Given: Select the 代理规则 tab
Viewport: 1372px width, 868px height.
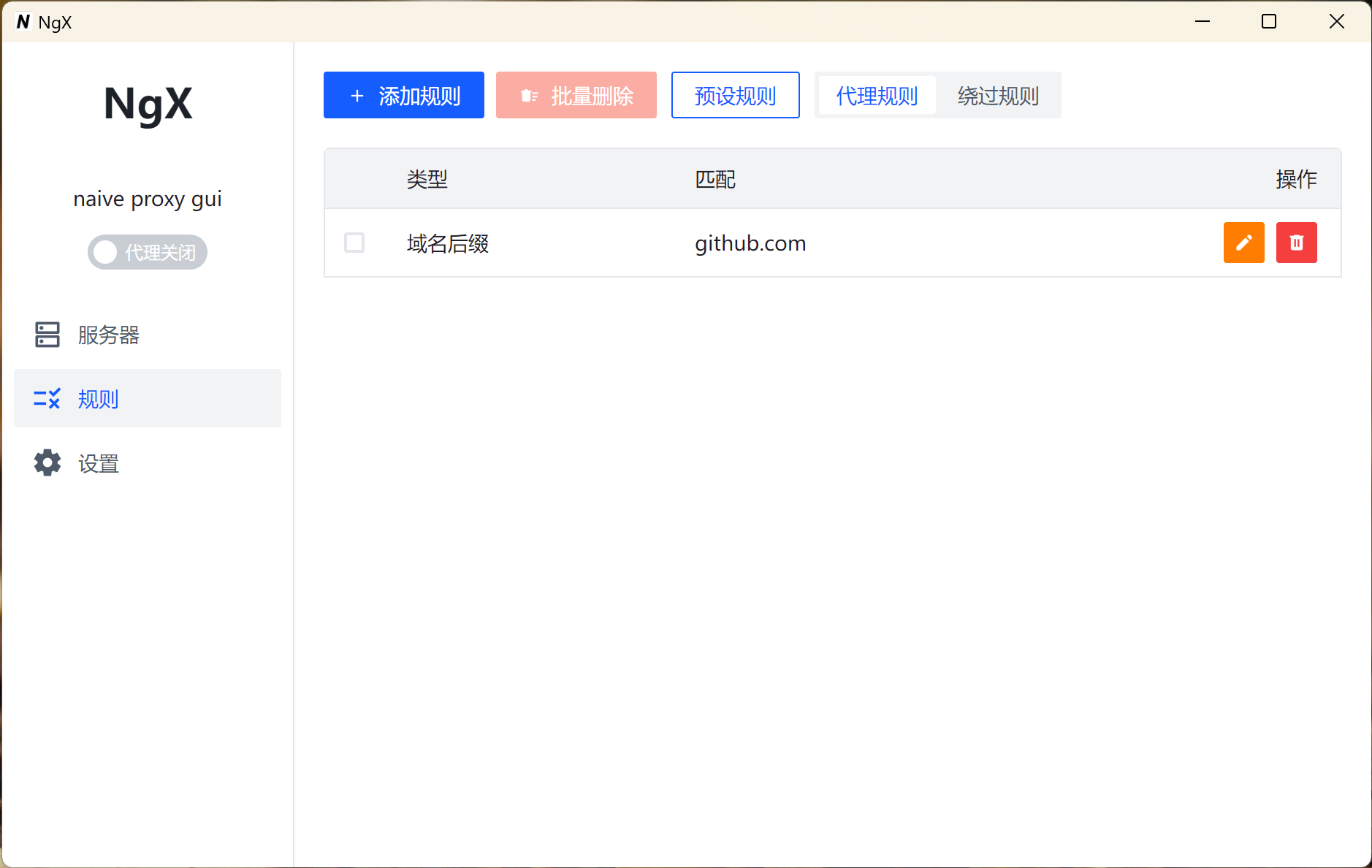Looking at the screenshot, I should tap(877, 95).
